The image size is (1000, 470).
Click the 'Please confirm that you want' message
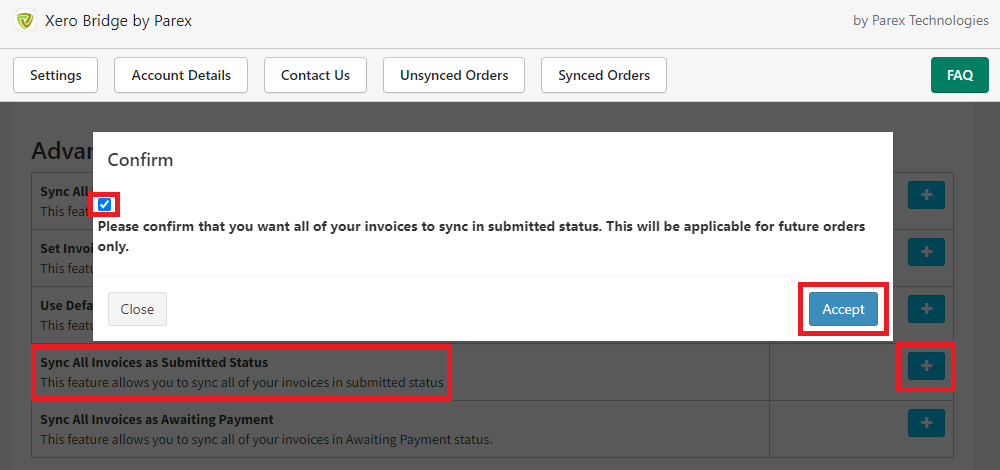[x=482, y=237]
